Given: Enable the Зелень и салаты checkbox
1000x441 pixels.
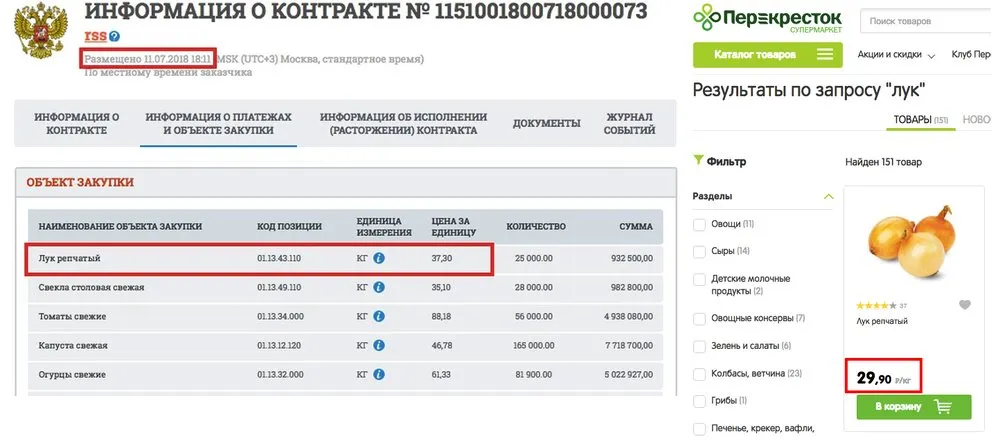Looking at the screenshot, I should pyautogui.click(x=700, y=347).
